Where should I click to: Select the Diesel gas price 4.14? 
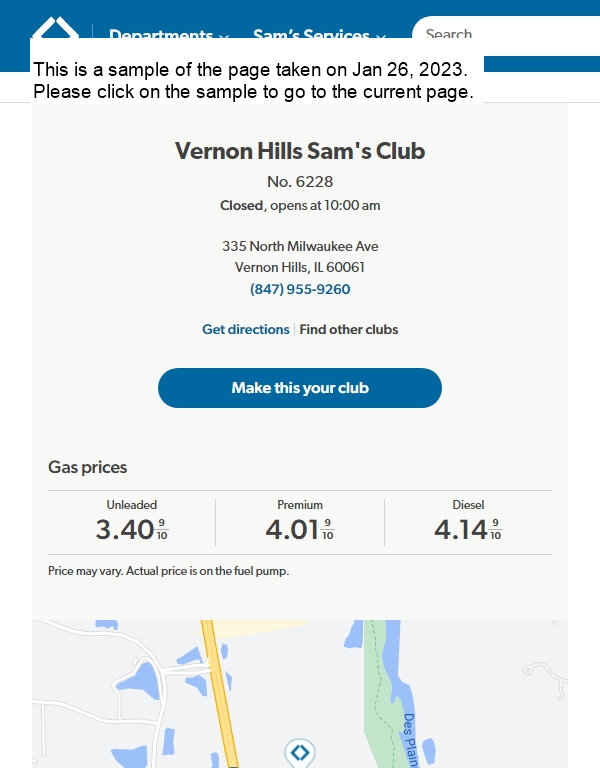(x=468, y=529)
